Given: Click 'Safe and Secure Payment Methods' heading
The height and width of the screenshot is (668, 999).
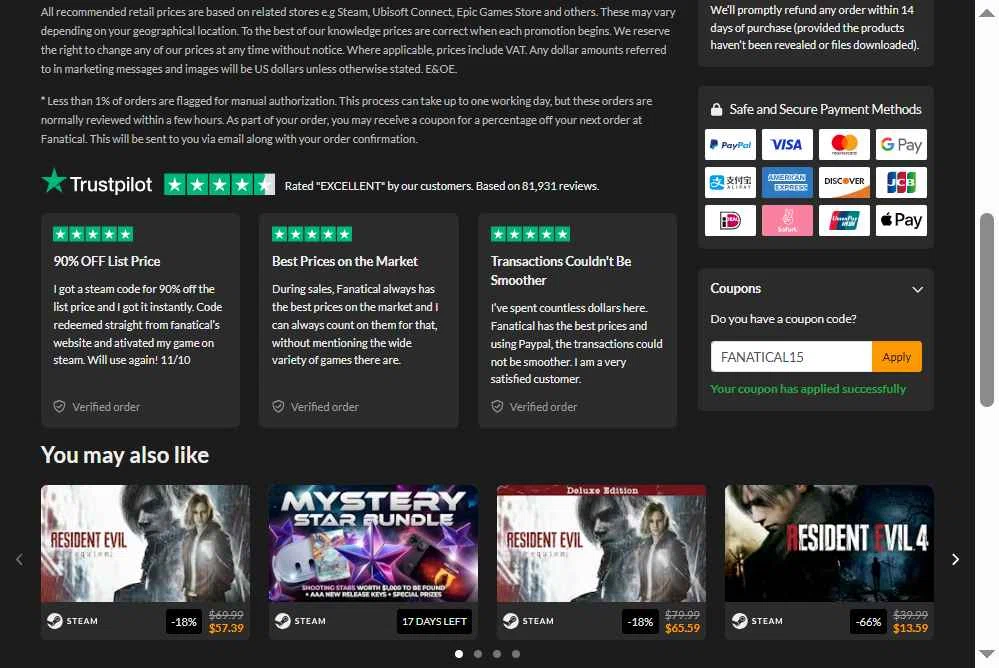Looking at the screenshot, I should (826, 110).
